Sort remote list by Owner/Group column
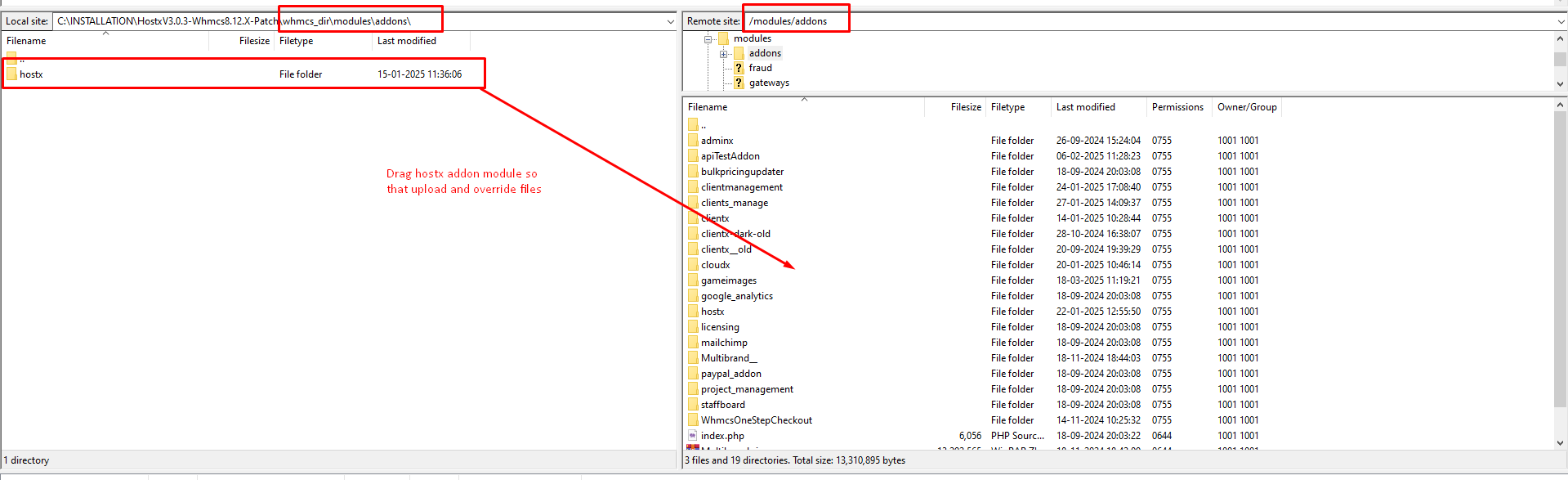 [x=1246, y=107]
